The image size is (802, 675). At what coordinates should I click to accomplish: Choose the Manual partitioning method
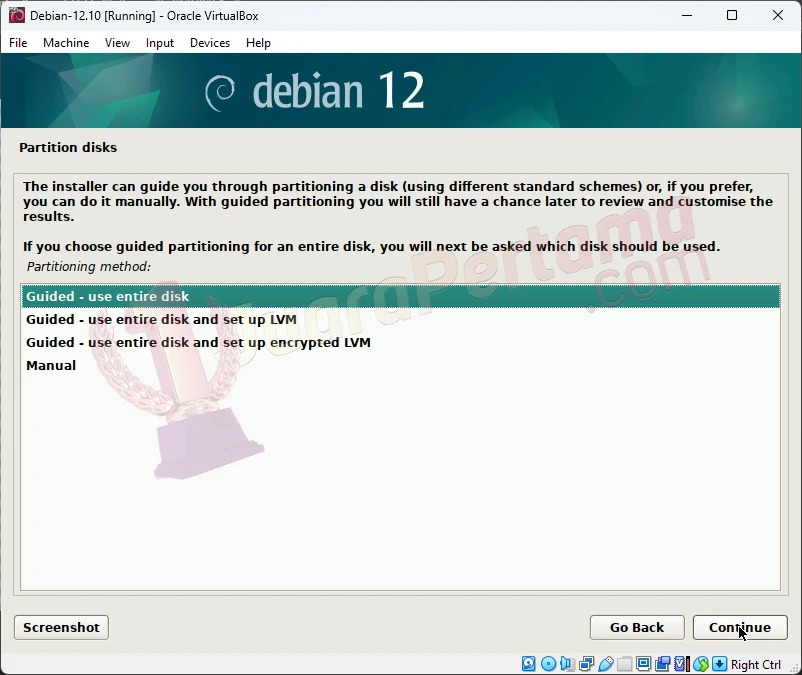click(51, 365)
